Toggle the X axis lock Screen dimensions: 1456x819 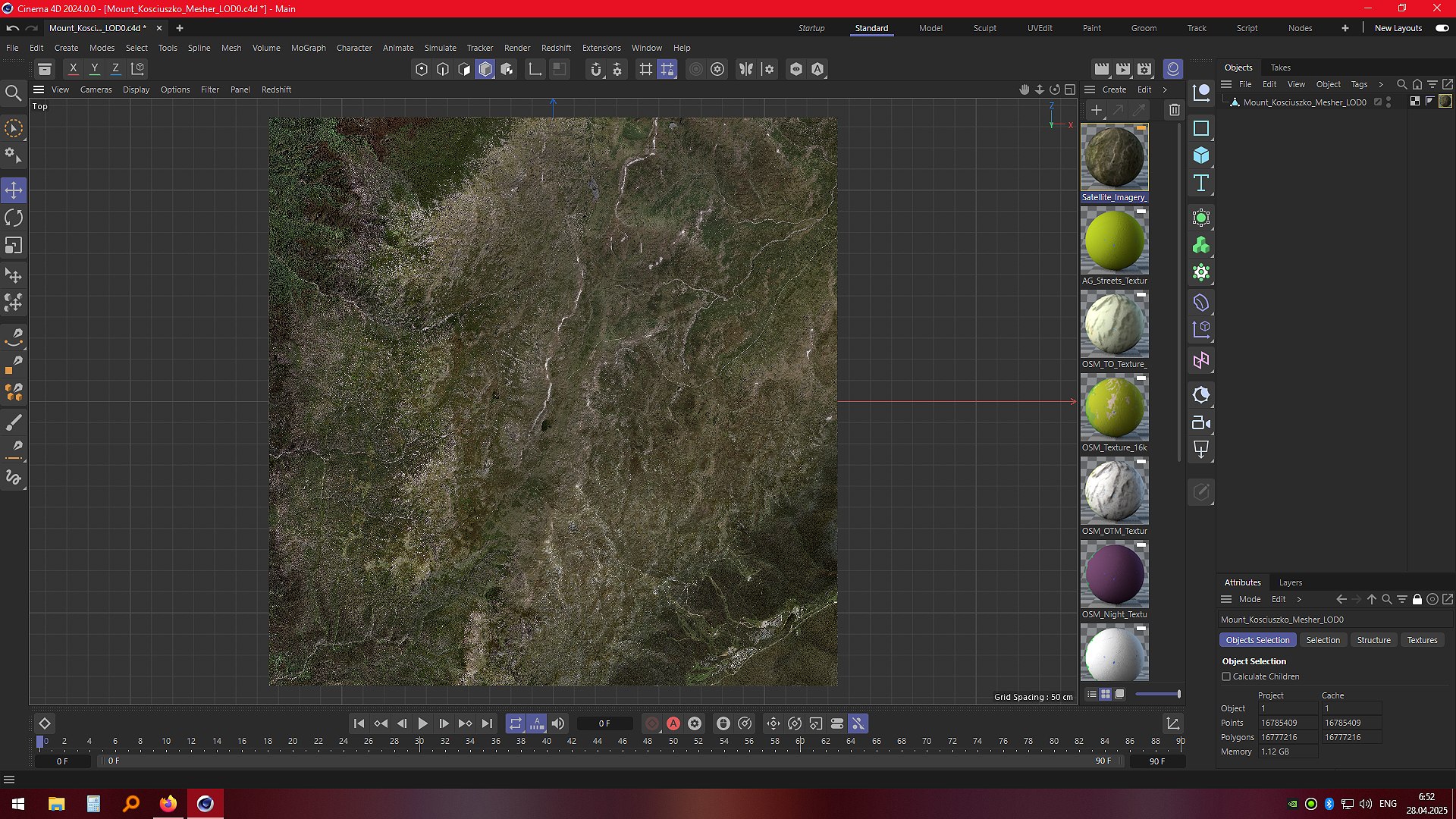click(x=74, y=69)
